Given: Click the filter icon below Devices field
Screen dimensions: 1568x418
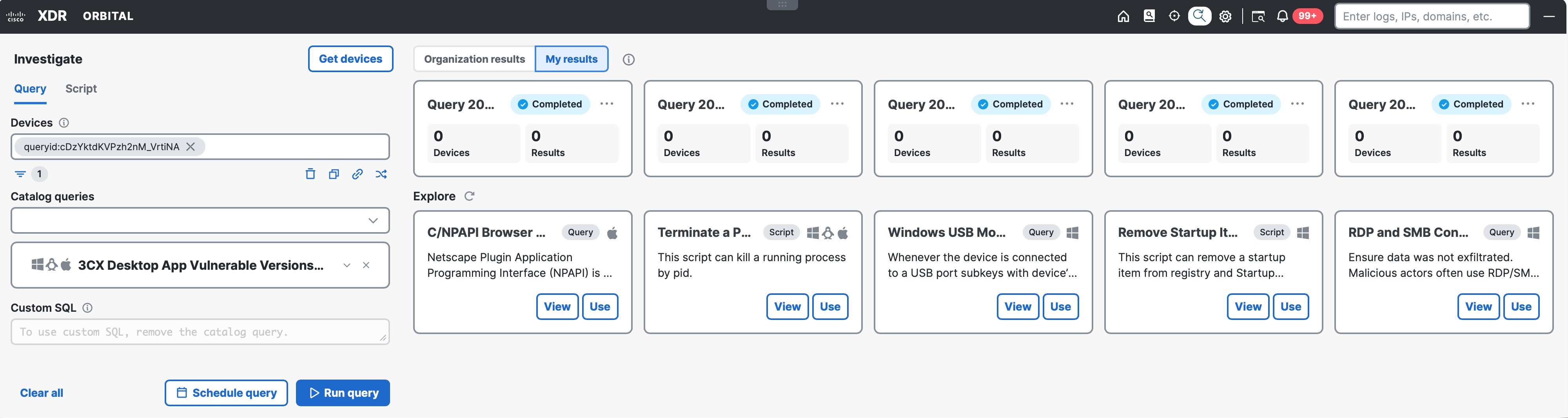Looking at the screenshot, I should click(x=20, y=174).
